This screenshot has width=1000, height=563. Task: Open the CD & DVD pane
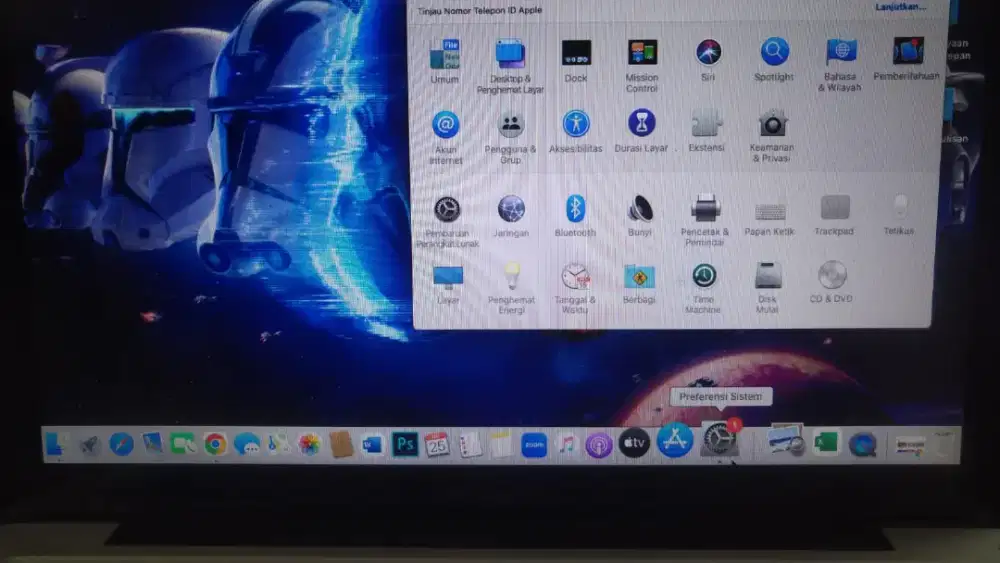click(x=832, y=275)
